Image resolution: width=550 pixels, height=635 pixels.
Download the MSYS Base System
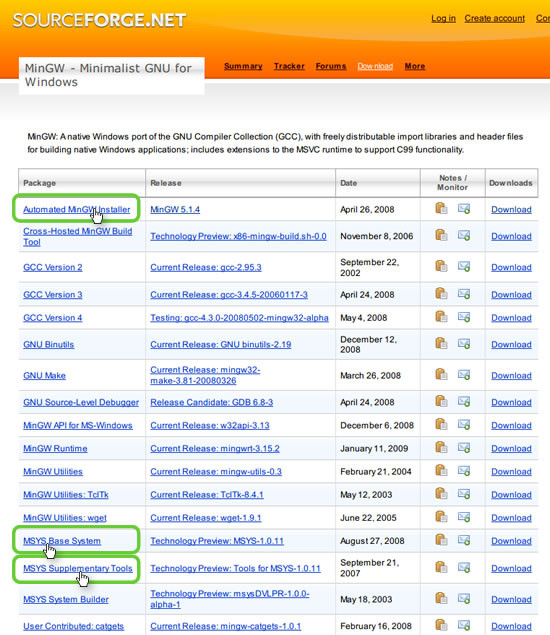click(511, 541)
